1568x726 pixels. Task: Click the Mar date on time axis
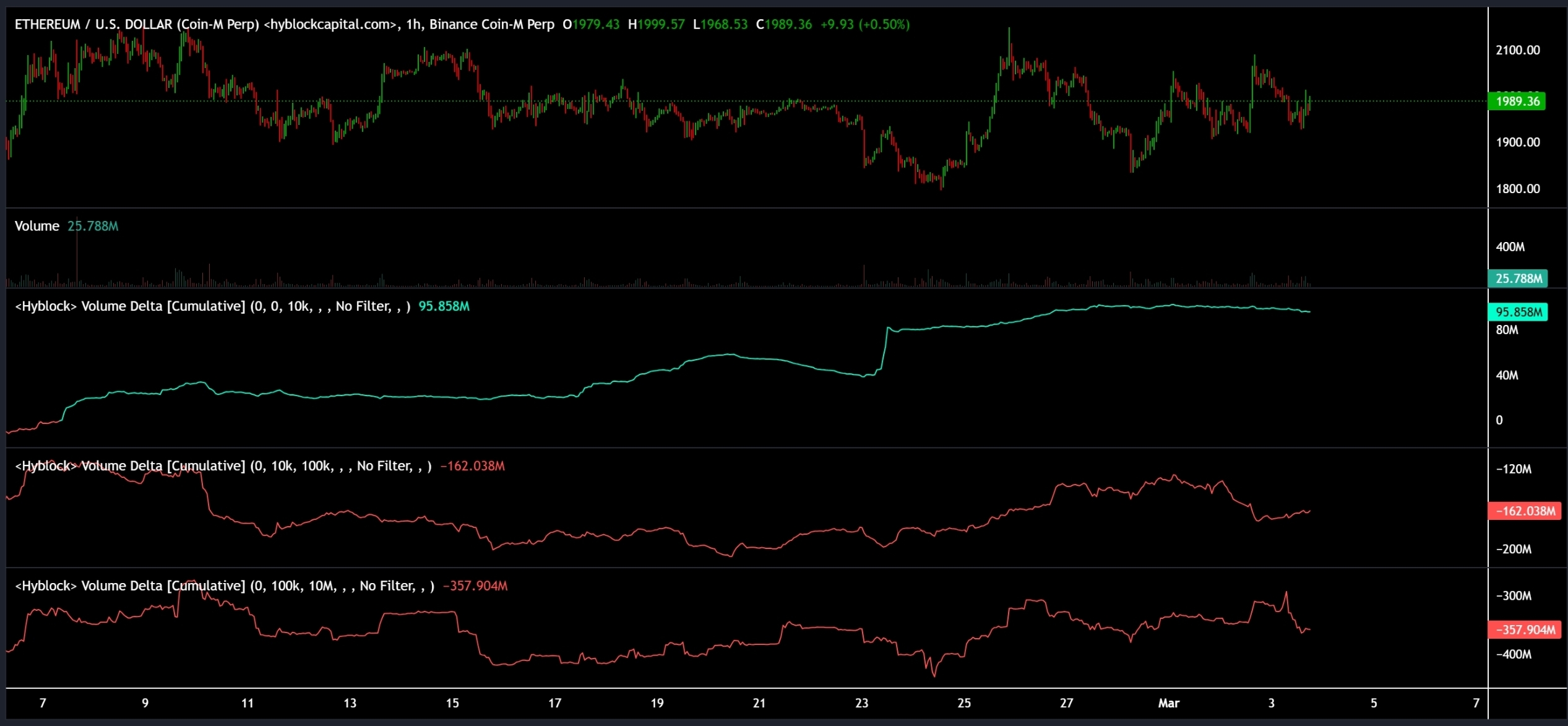tap(1168, 703)
